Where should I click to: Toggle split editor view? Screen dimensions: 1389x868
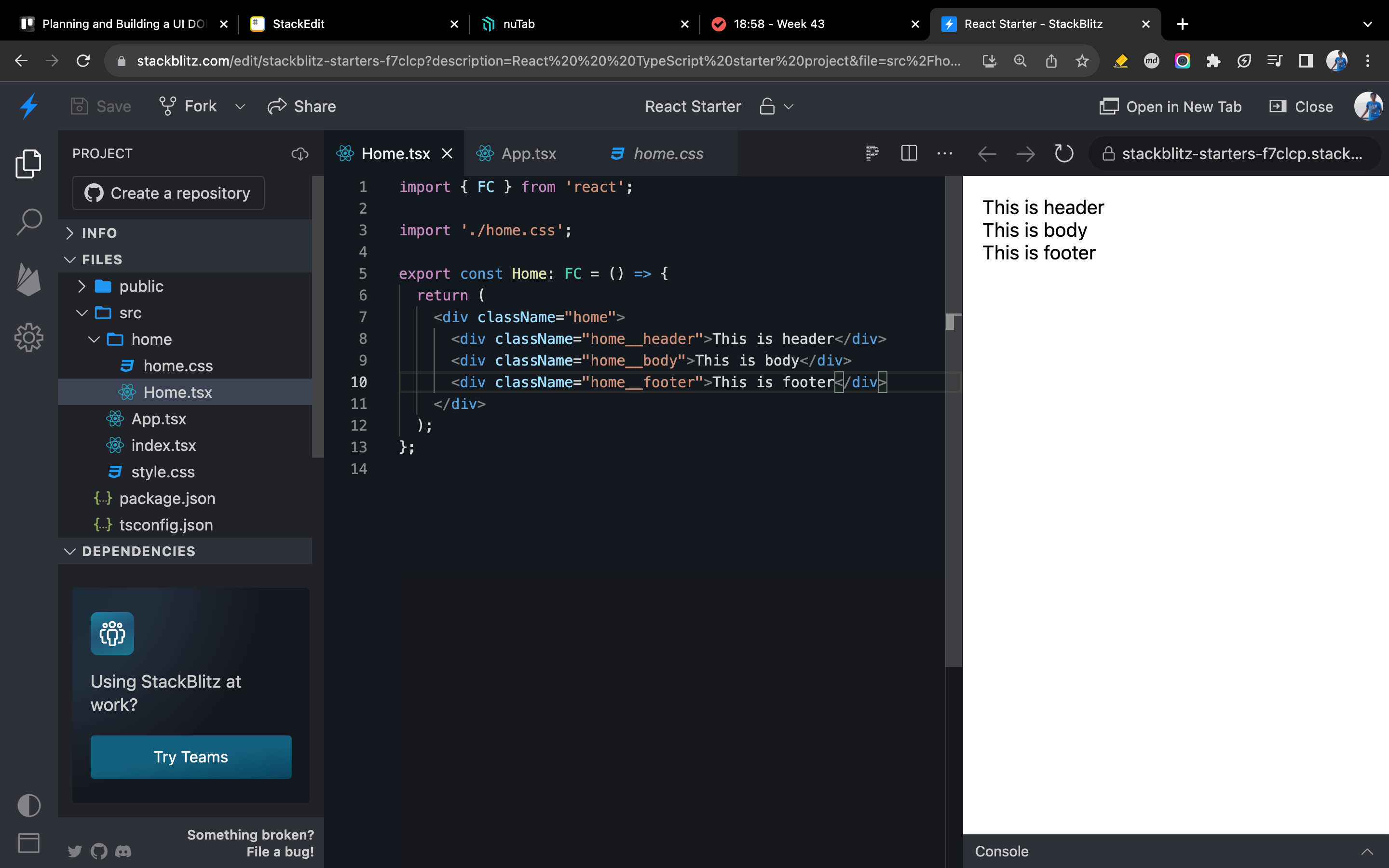(909, 153)
